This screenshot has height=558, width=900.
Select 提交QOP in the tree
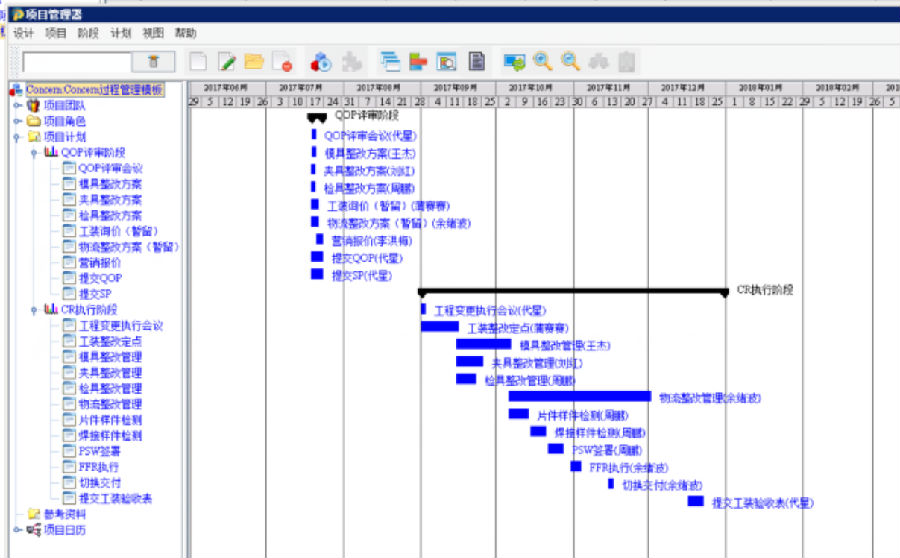click(100, 278)
